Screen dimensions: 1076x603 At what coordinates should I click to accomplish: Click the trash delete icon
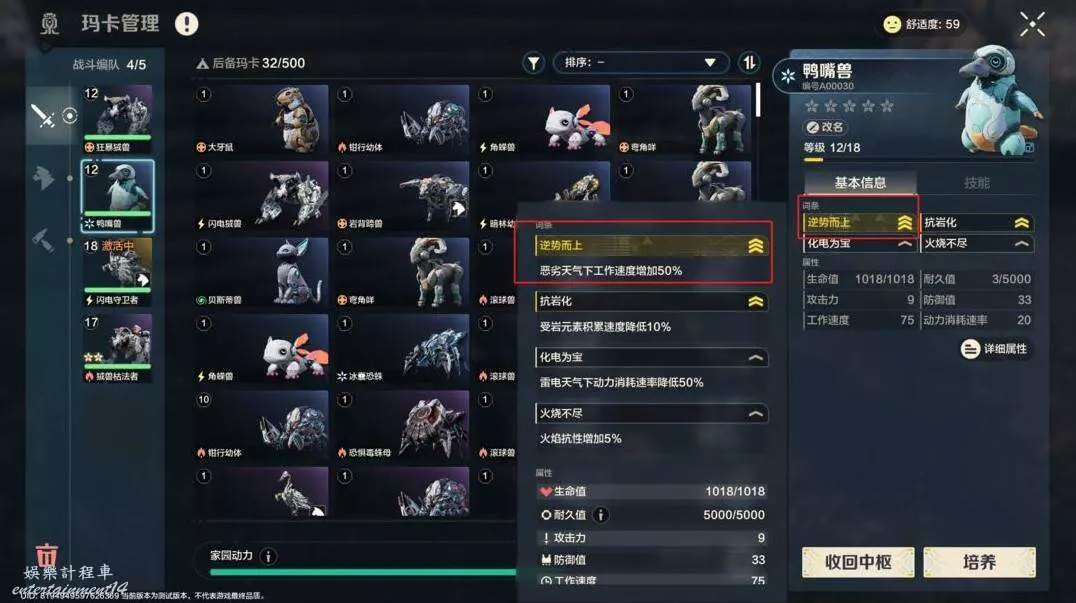click(x=47, y=554)
